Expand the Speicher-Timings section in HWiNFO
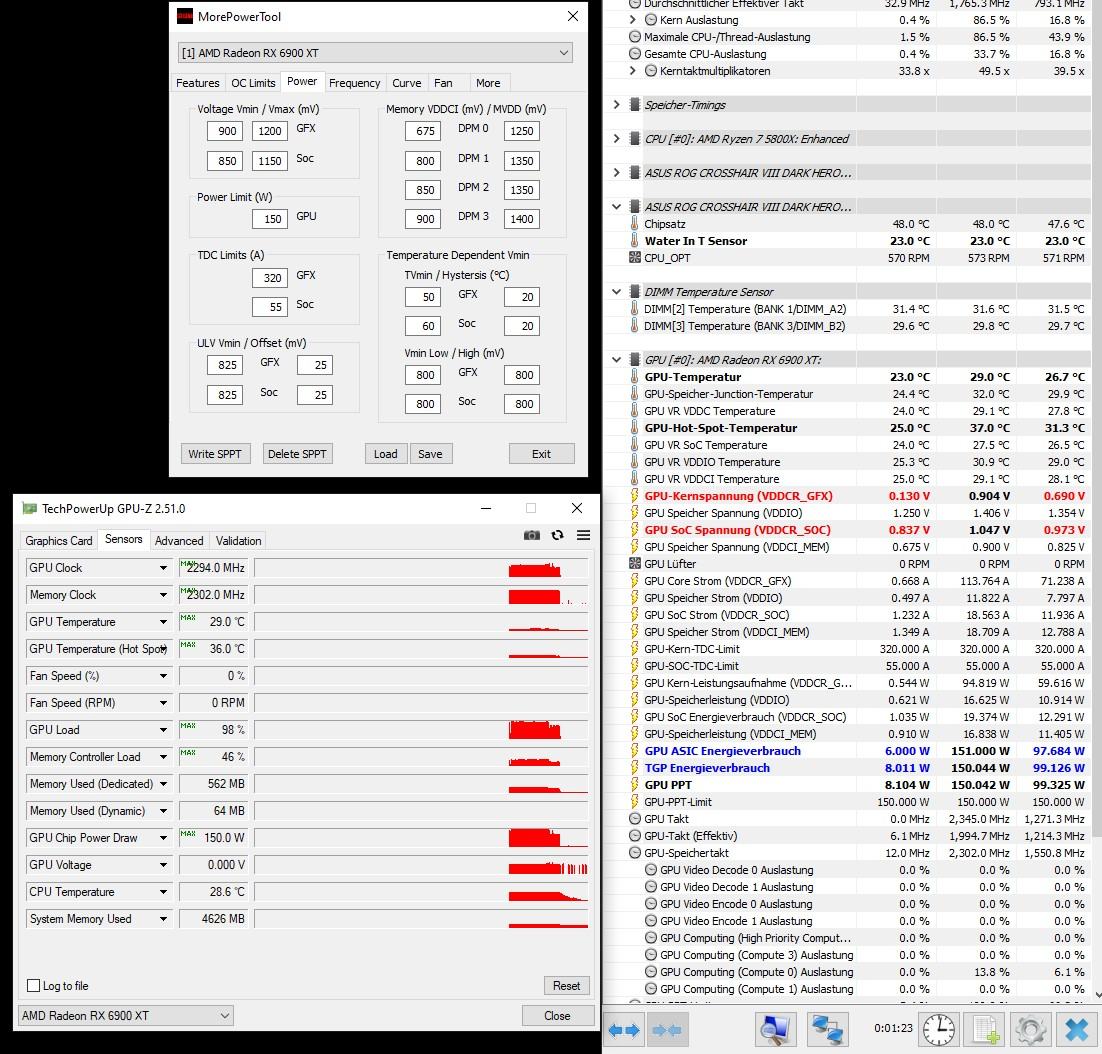The width and height of the screenshot is (1102, 1054). click(x=616, y=105)
